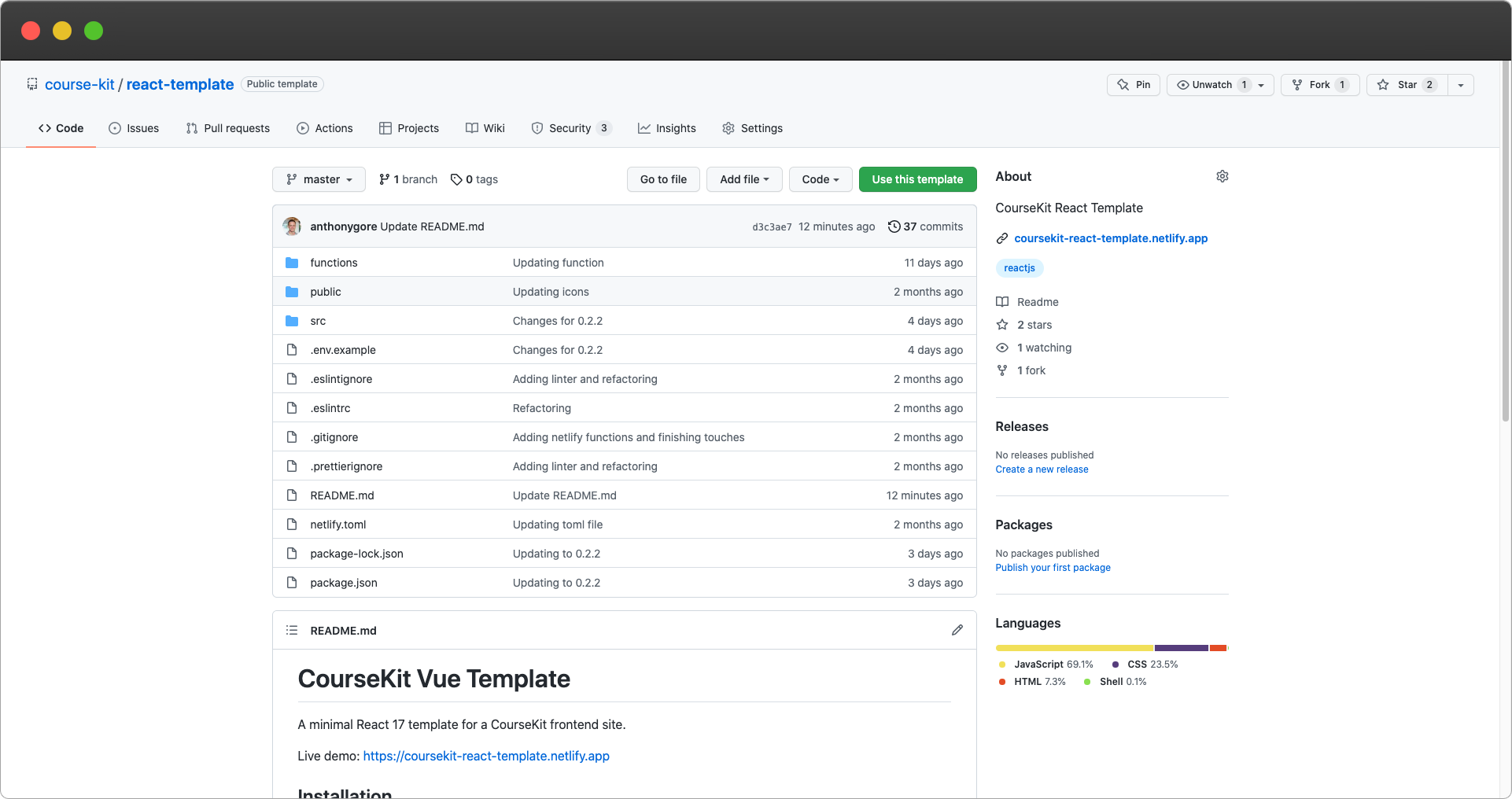Viewport: 1512px width, 799px height.
Task: Open the master branch dropdown
Action: point(319,179)
